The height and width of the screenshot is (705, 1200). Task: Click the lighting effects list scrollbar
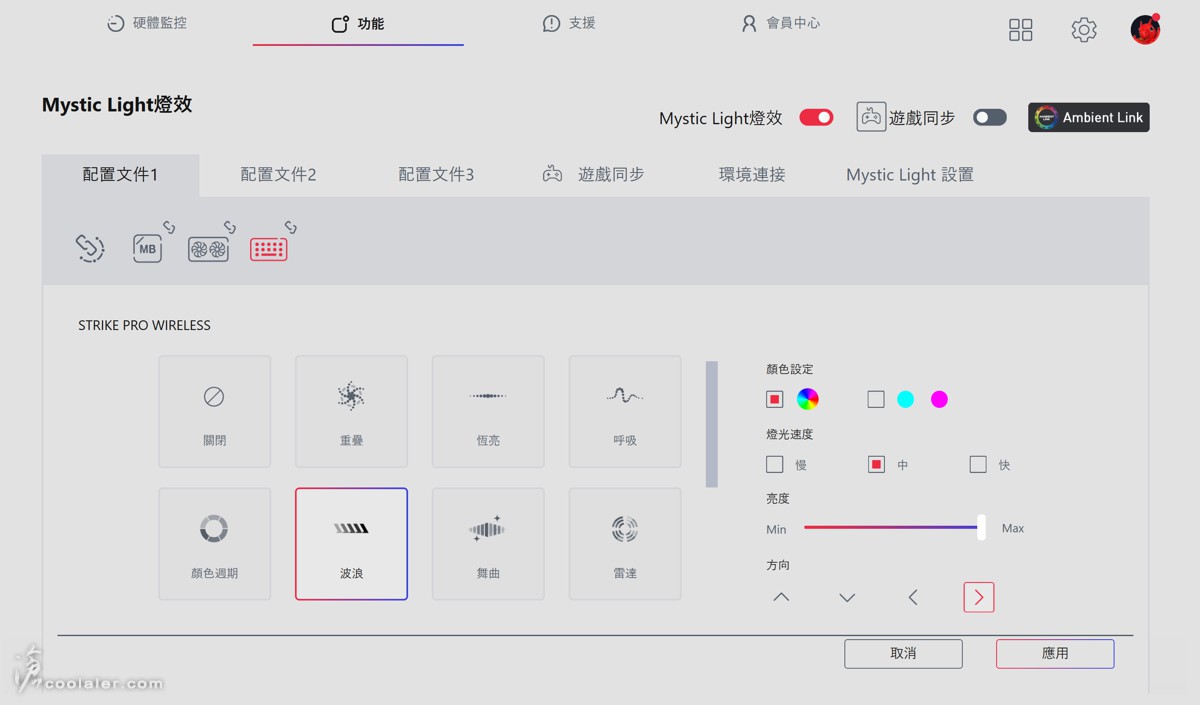712,424
